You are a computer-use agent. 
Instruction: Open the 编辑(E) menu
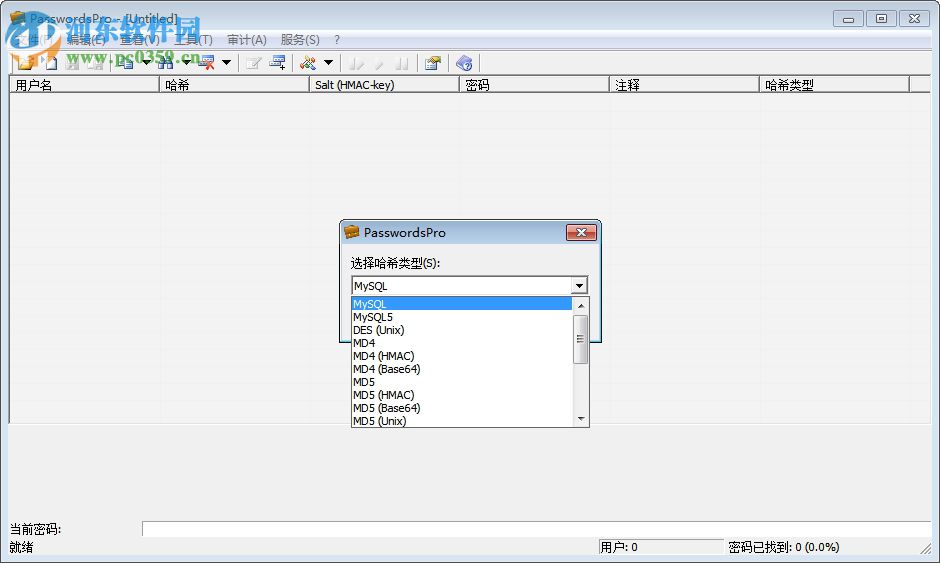(x=86, y=40)
